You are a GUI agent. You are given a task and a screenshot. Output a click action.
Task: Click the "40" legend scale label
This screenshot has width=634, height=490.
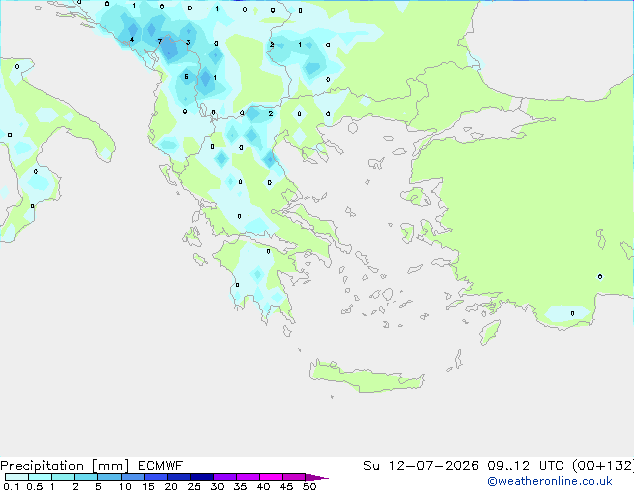[x=263, y=486]
